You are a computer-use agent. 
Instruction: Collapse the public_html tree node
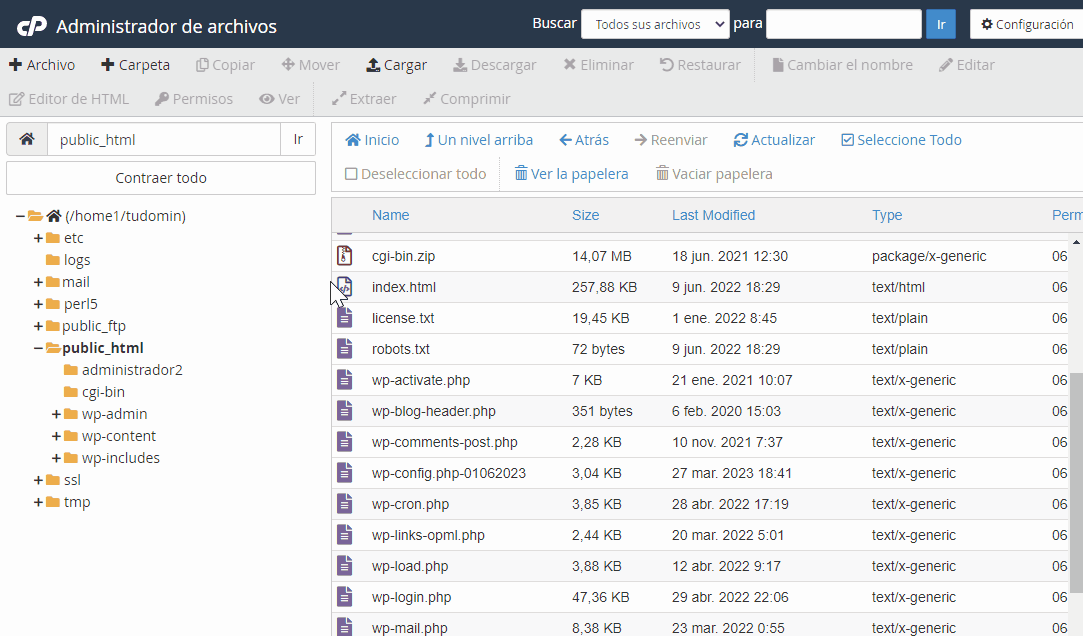coord(39,348)
